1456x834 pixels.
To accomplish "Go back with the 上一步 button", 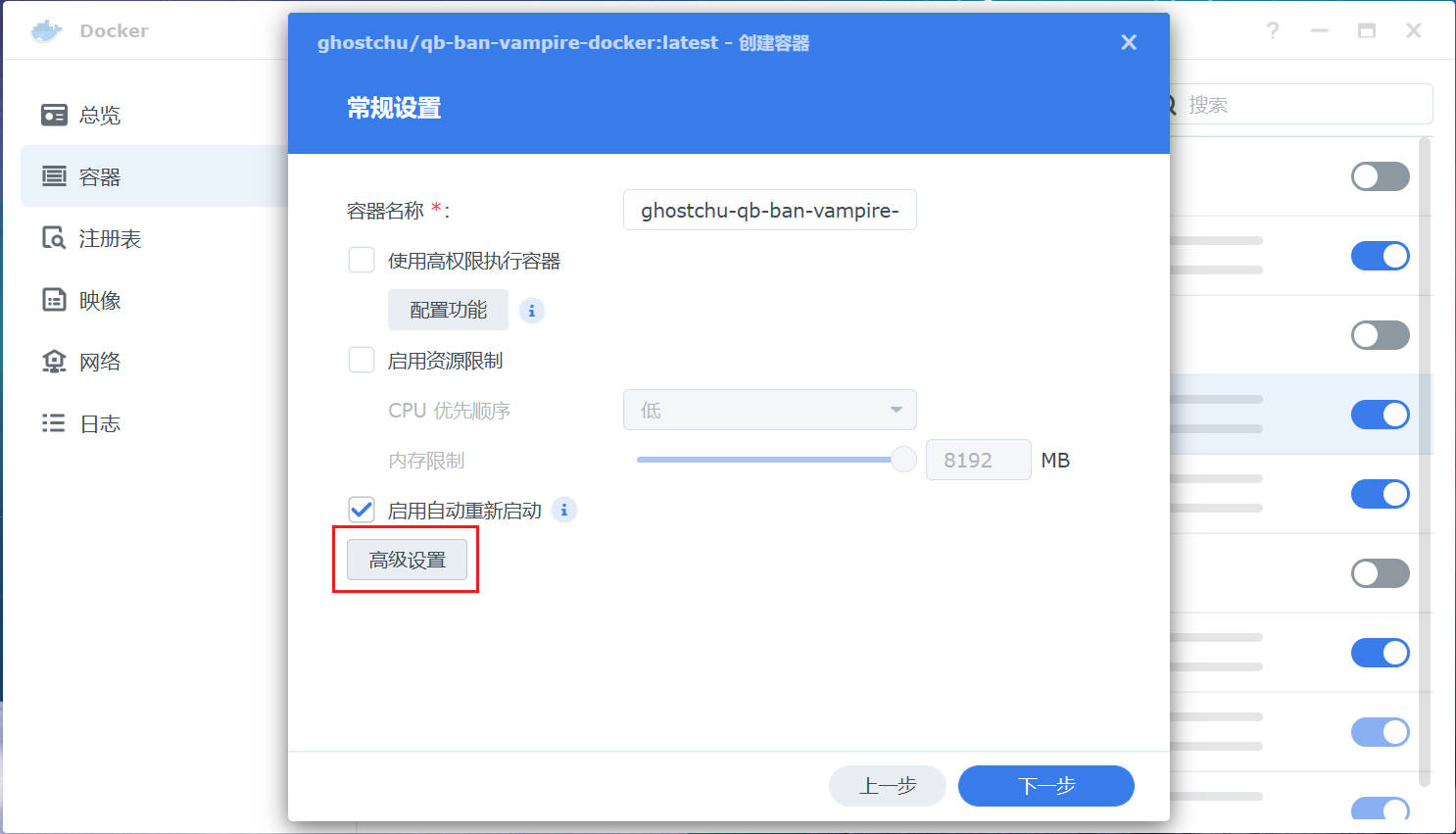I will click(x=887, y=786).
